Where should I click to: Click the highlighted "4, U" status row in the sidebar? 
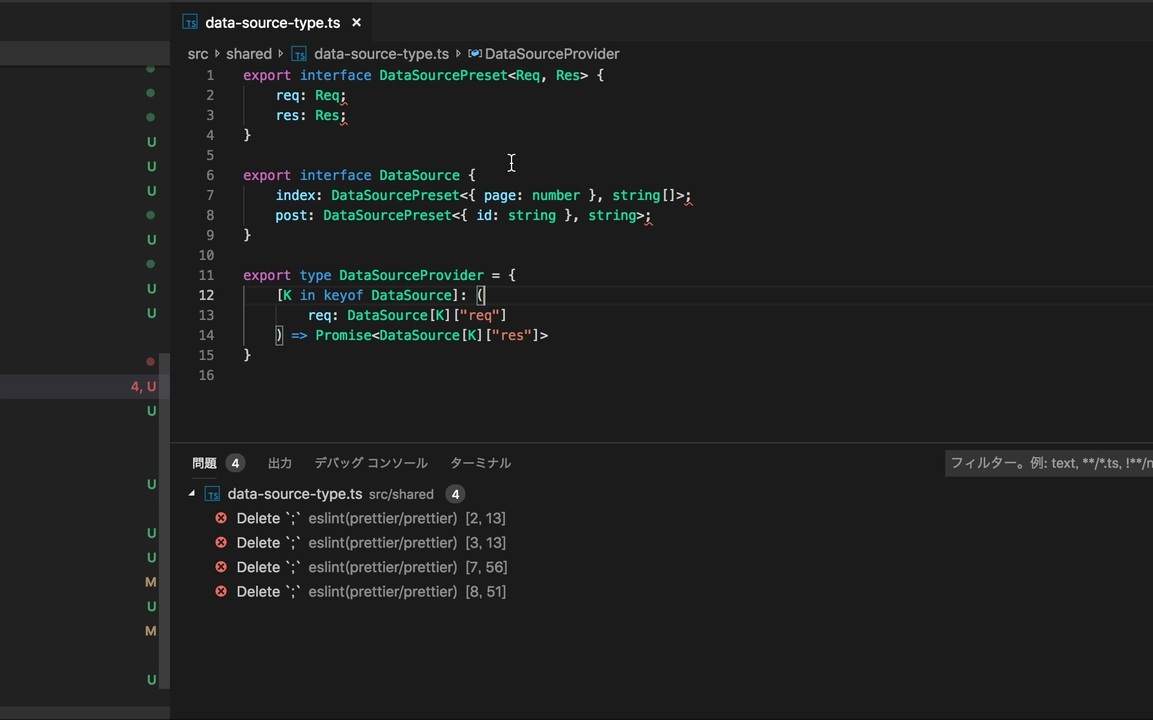coord(85,386)
